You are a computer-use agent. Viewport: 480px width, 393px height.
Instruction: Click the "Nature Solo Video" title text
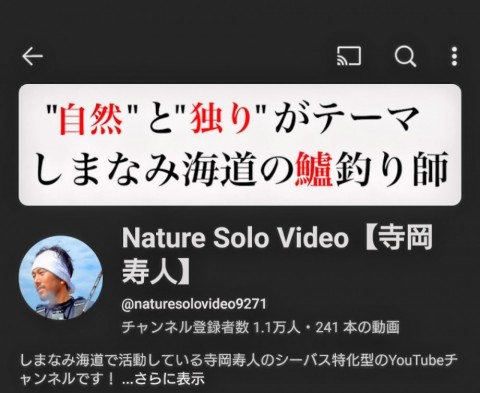(x=235, y=238)
